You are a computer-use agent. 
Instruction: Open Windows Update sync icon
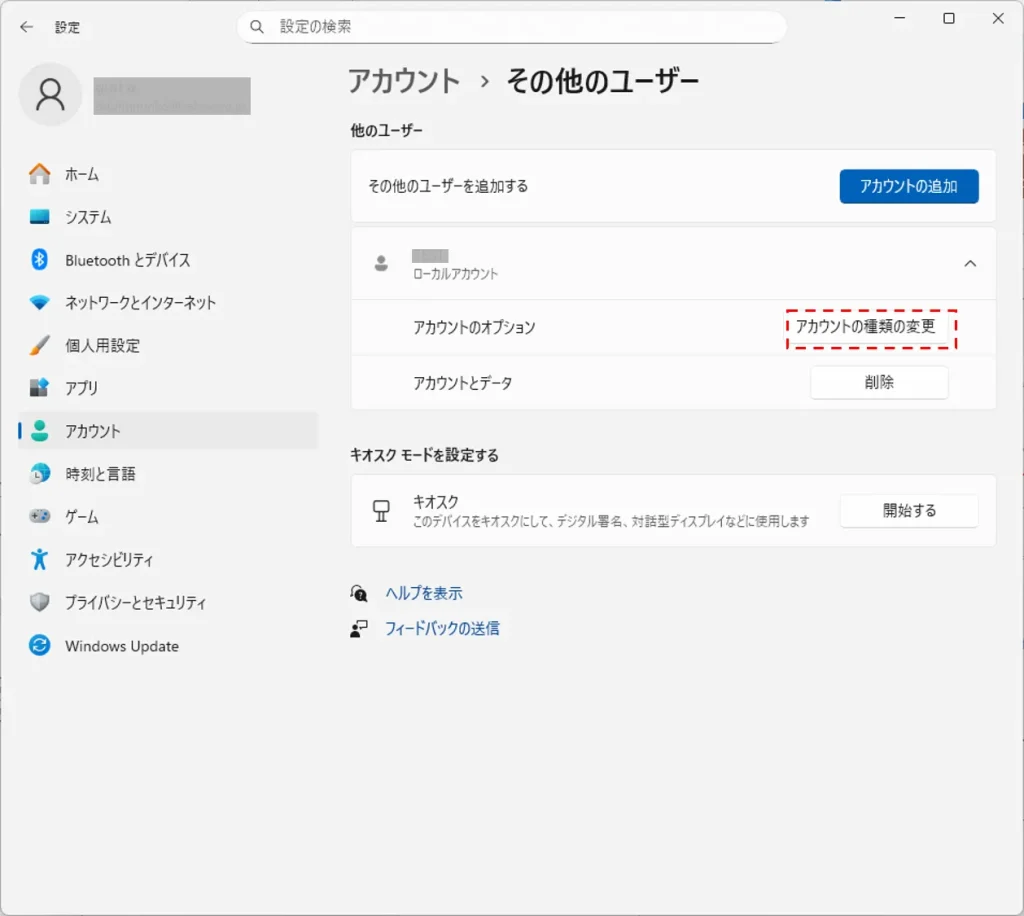pyautogui.click(x=40, y=646)
